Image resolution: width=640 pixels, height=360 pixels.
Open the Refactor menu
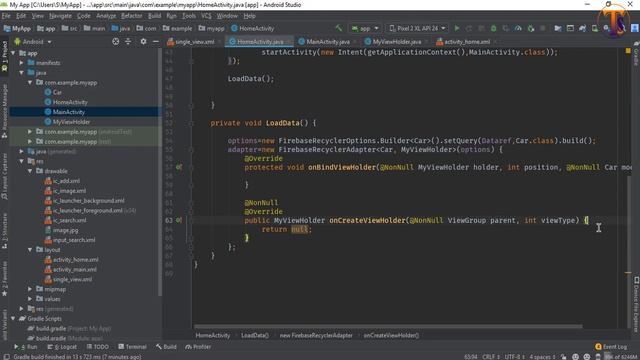pyautogui.click(x=131, y=16)
